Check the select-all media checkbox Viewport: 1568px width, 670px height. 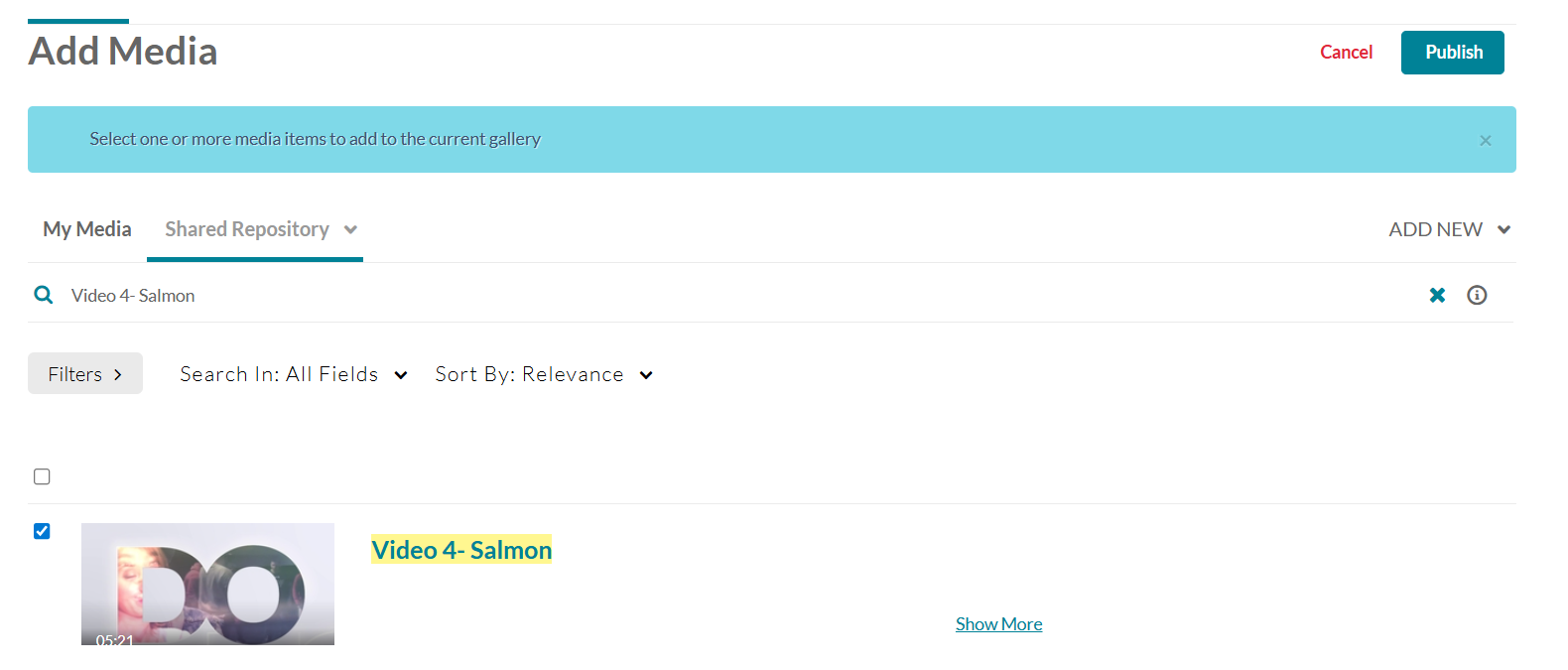(42, 476)
